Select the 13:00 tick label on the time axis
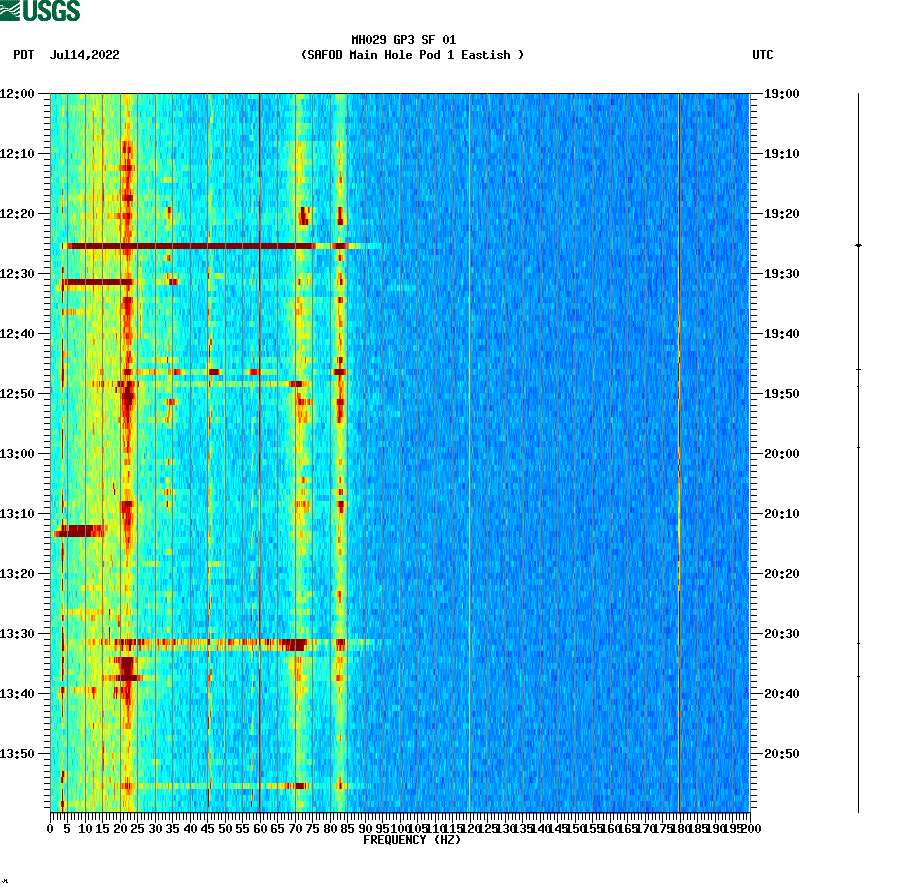Viewport: 902px width, 892px height. (x=18, y=453)
